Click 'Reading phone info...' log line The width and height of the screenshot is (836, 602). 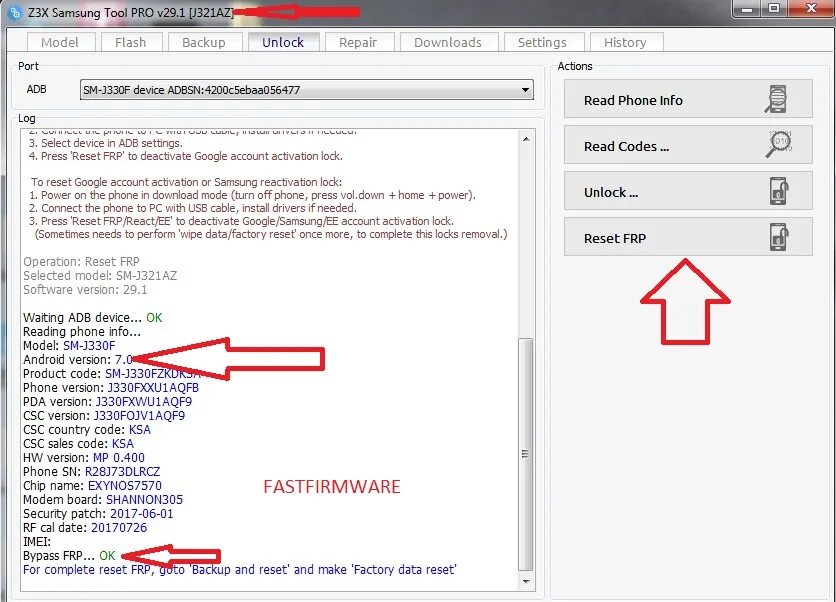[82, 332]
